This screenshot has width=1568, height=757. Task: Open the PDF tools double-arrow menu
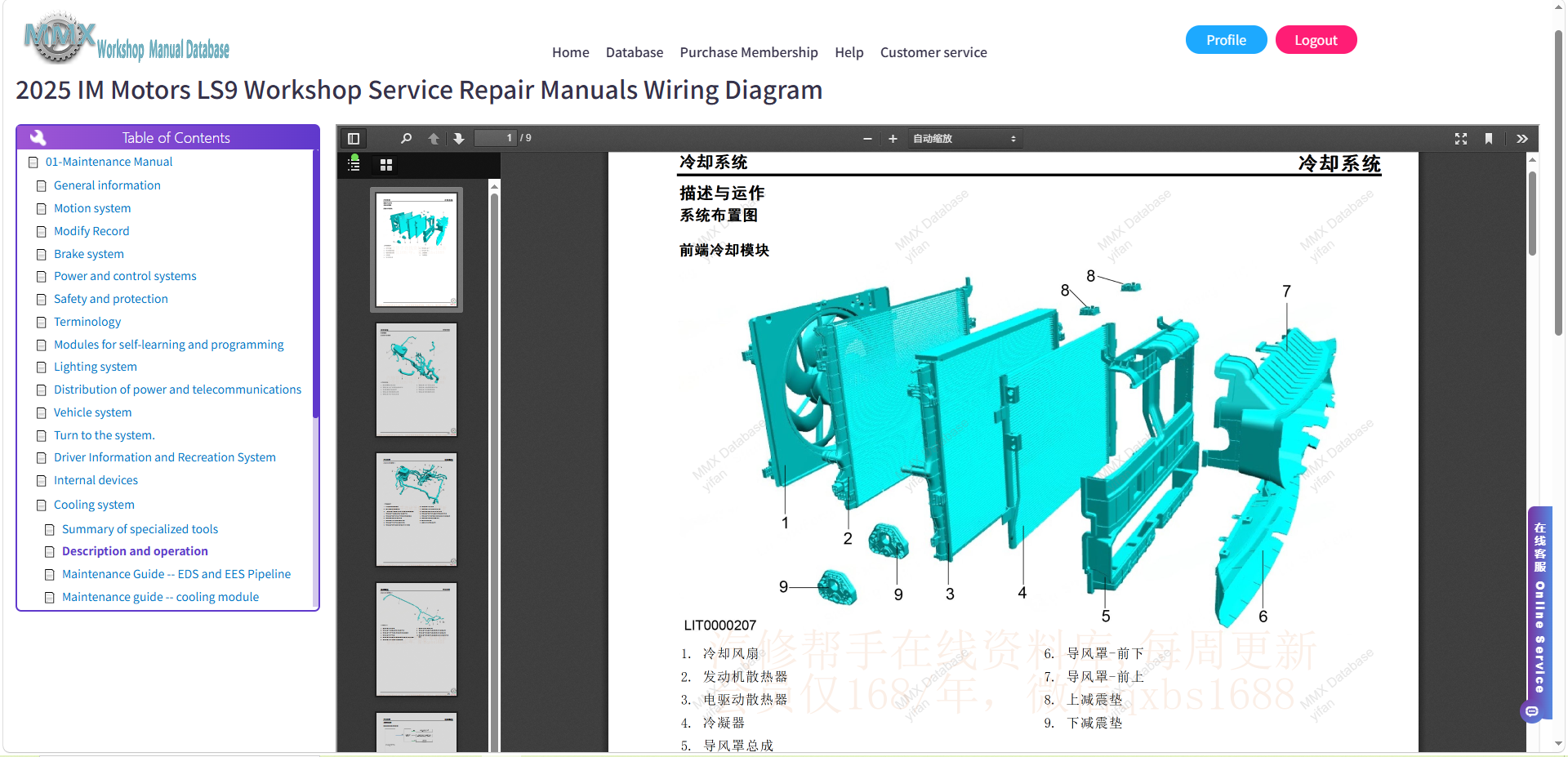point(1522,139)
